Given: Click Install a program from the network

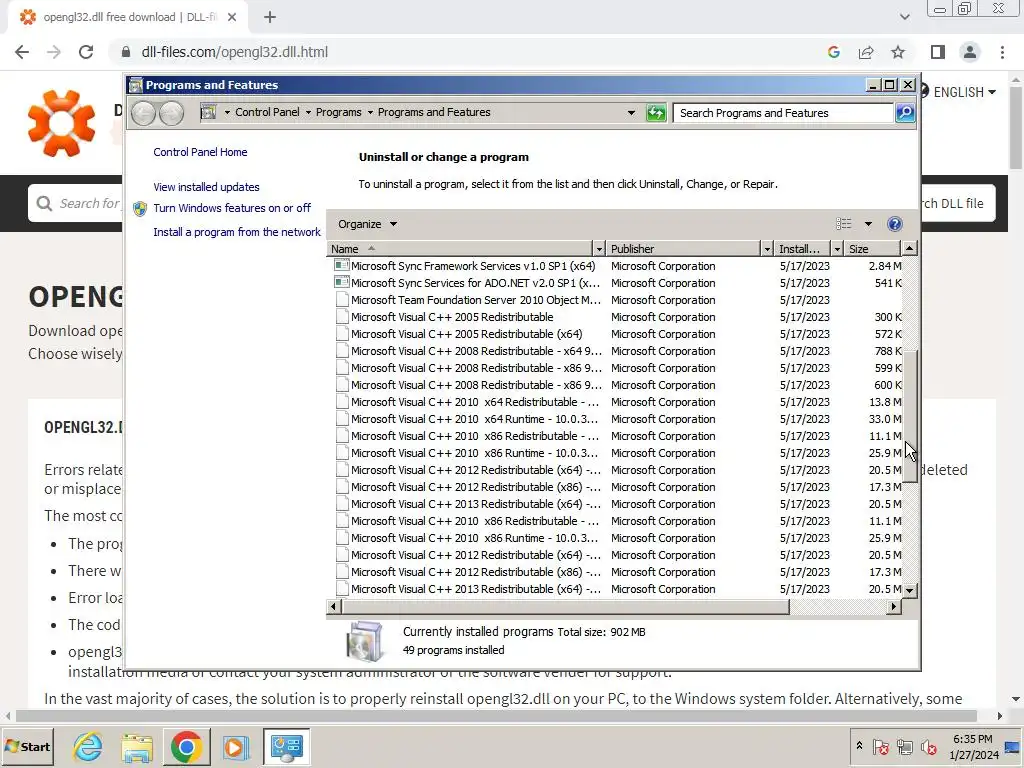Looking at the screenshot, I should pos(237,232).
